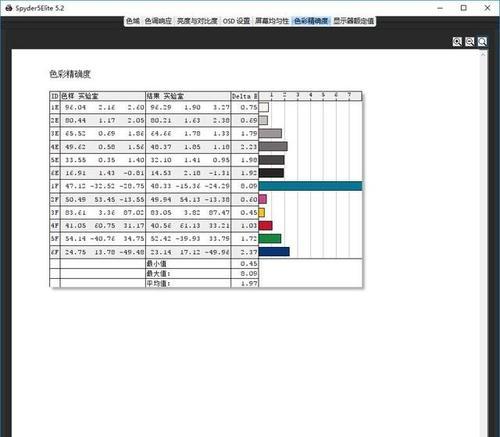Click the scrollbar up arrow
Viewport: 500px width, 437px height.
pos(483,54)
